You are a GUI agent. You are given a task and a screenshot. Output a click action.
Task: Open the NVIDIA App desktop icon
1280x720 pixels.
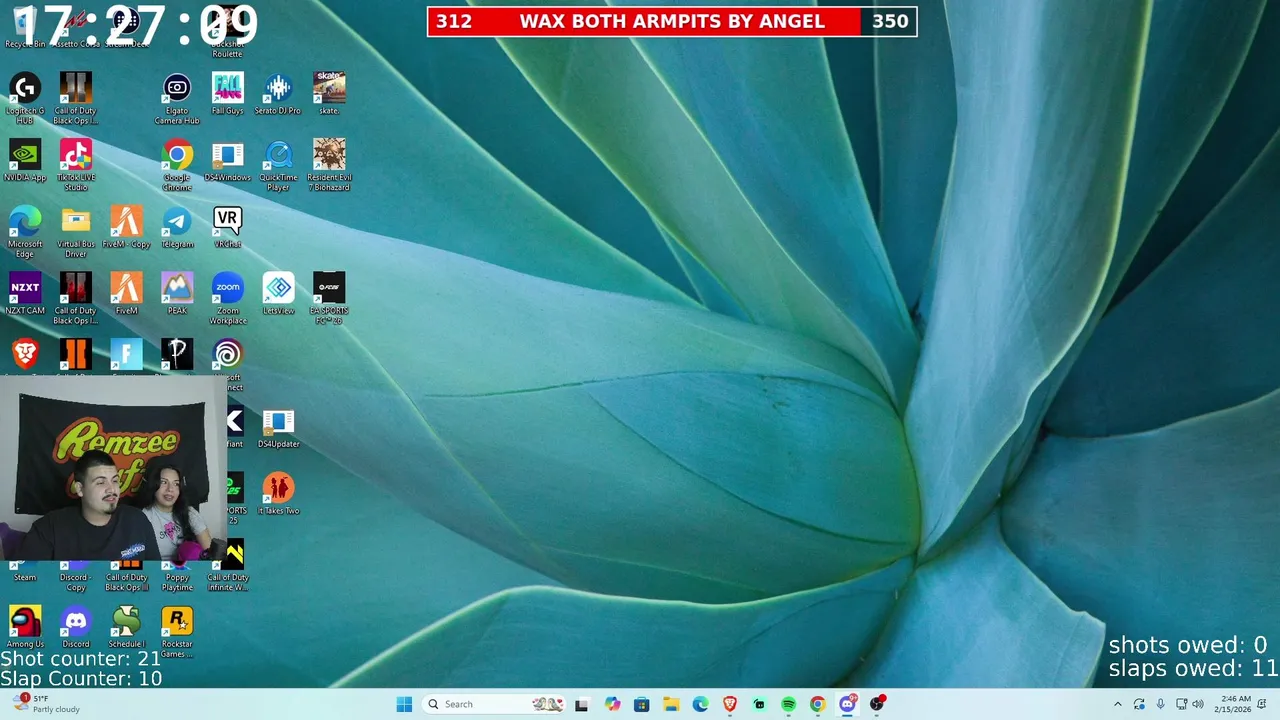click(x=25, y=161)
